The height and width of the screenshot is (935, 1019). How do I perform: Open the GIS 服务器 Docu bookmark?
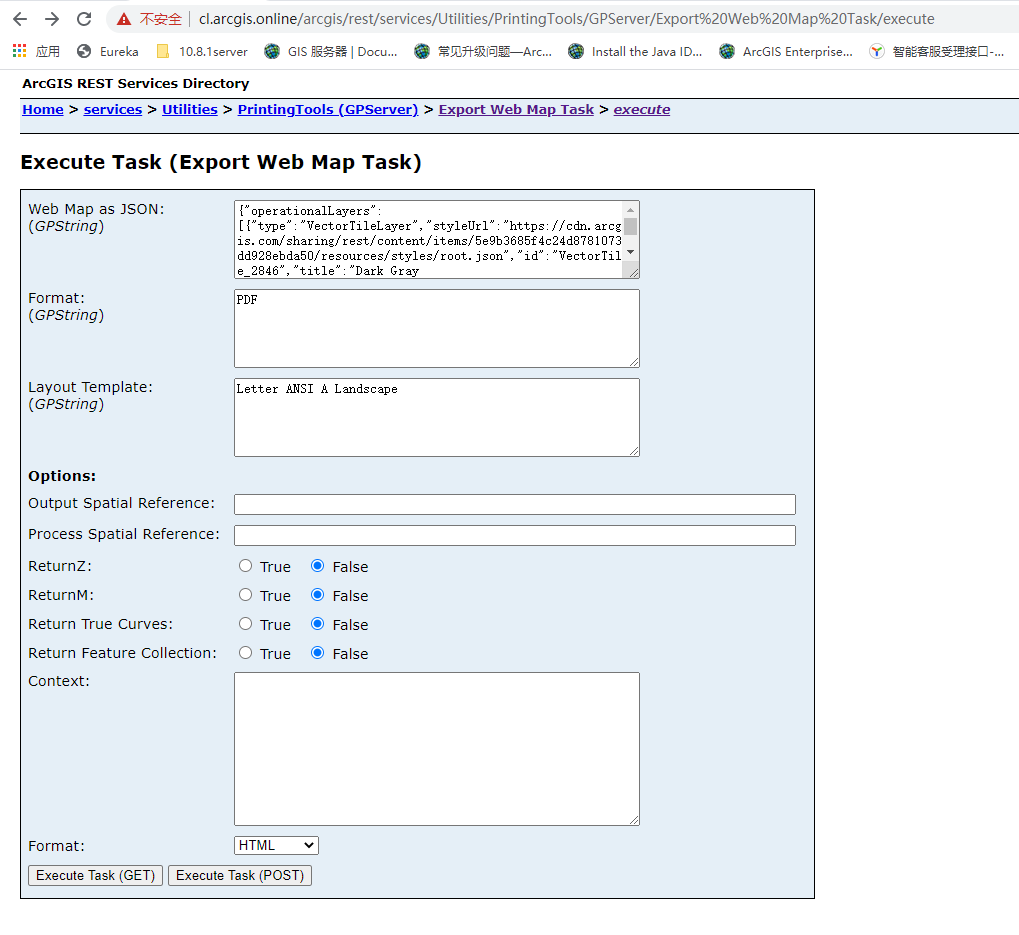coord(331,51)
